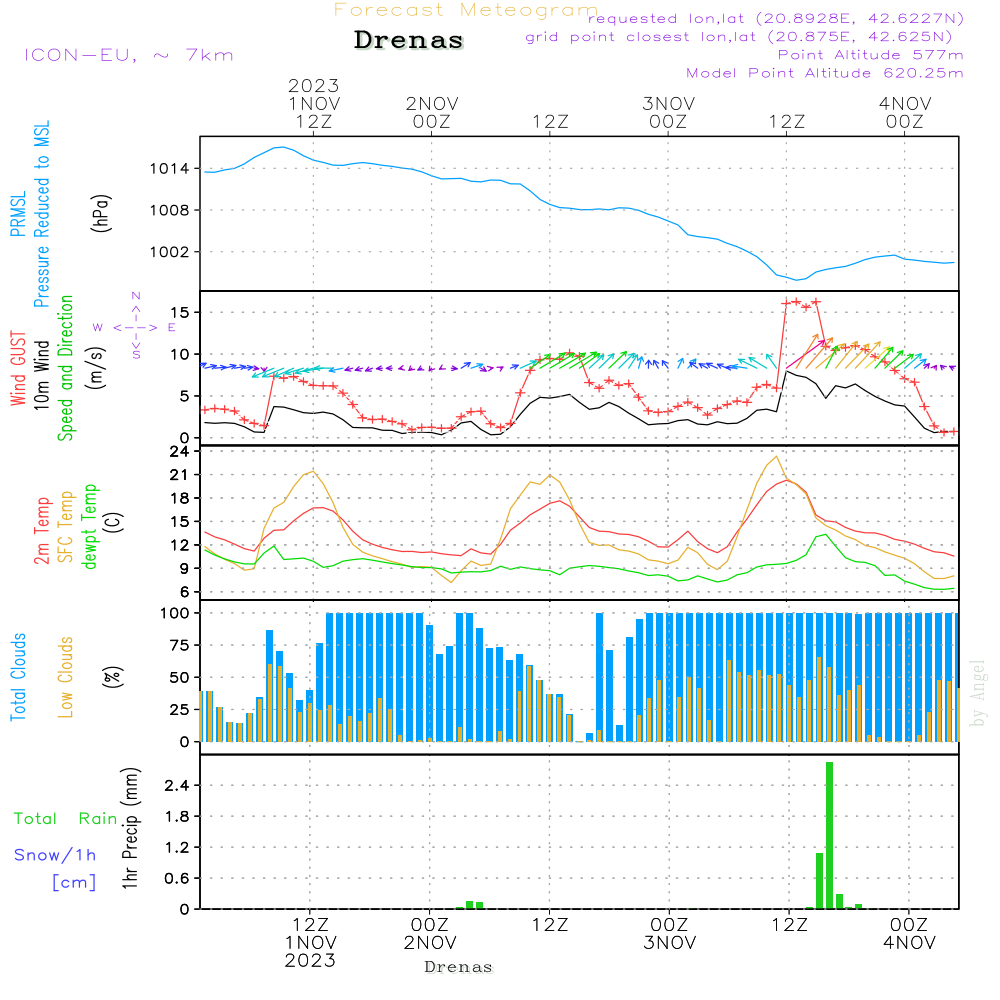Click the bottom axis 00Z 2NOV label
The image size is (1000, 1000).
point(430,934)
